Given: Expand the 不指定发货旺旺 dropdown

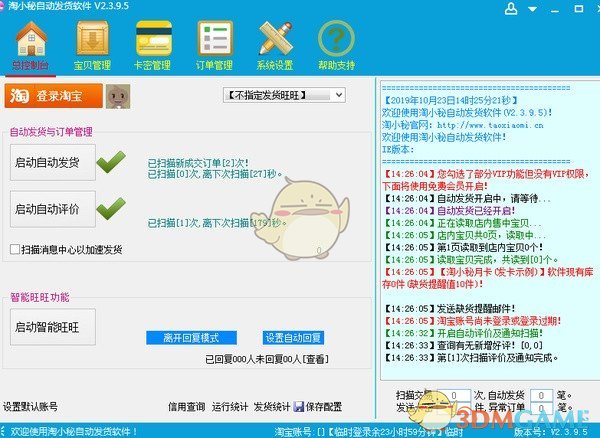Looking at the screenshot, I should 284,95.
